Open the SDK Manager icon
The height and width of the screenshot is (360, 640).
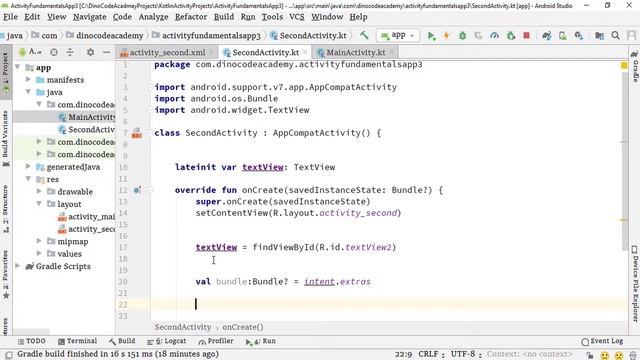579,36
